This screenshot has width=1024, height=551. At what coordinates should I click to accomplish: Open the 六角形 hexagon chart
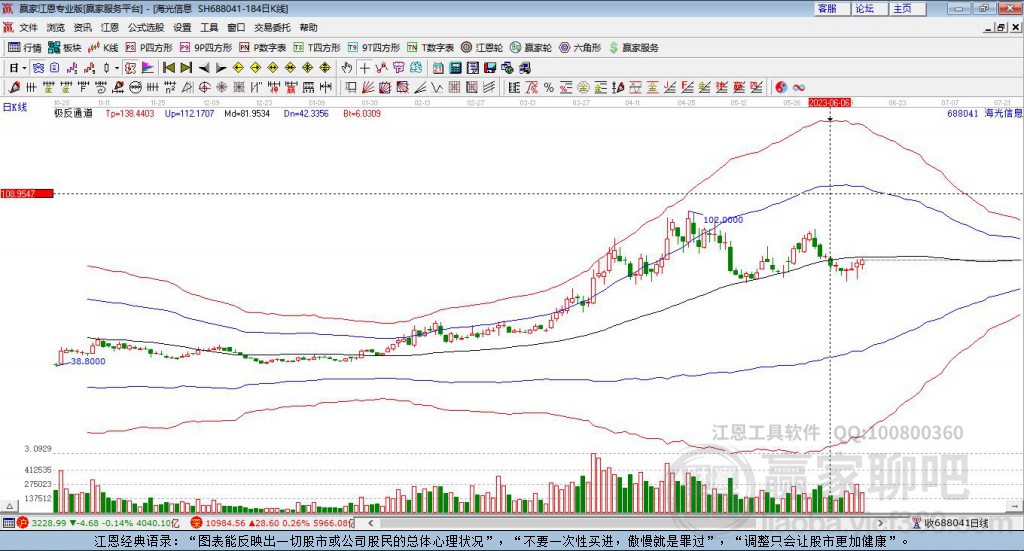pyautogui.click(x=580, y=48)
